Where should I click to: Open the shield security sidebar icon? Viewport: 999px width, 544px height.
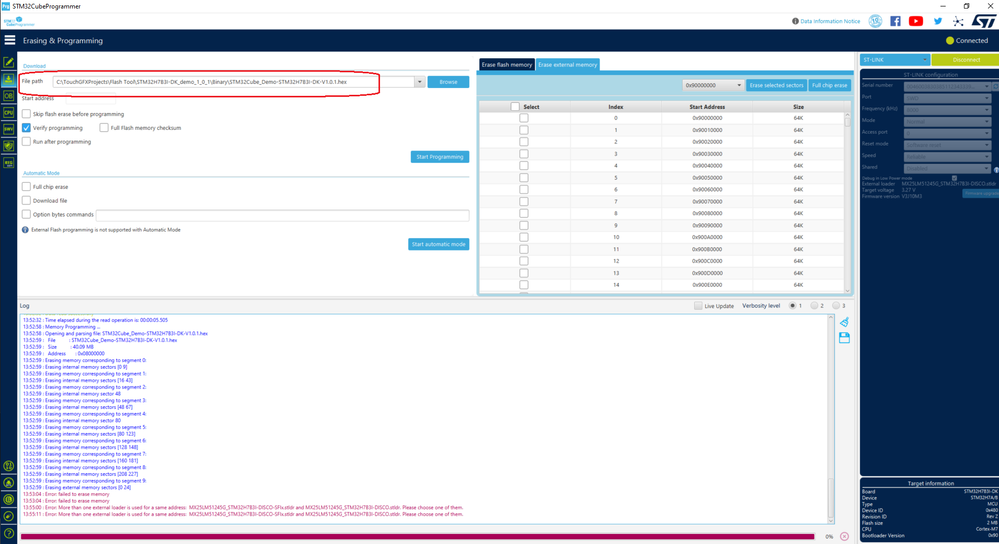point(8,146)
